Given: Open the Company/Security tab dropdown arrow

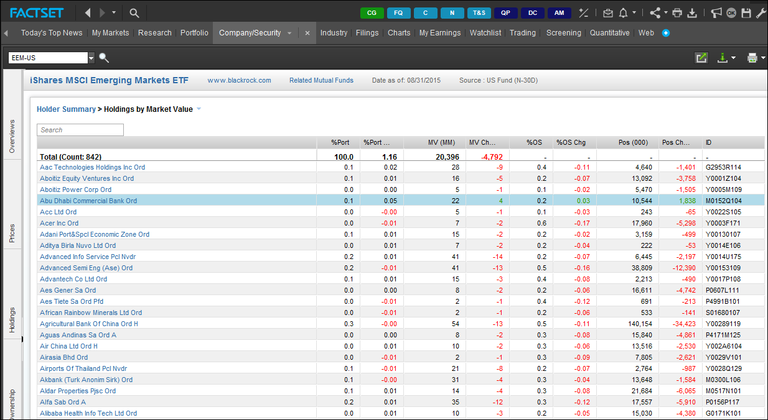Looking at the screenshot, I should tap(289, 33).
